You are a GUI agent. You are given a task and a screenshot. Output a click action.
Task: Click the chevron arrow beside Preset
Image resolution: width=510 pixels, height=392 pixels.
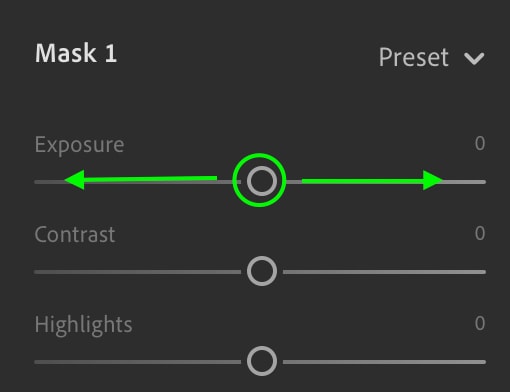point(474,59)
